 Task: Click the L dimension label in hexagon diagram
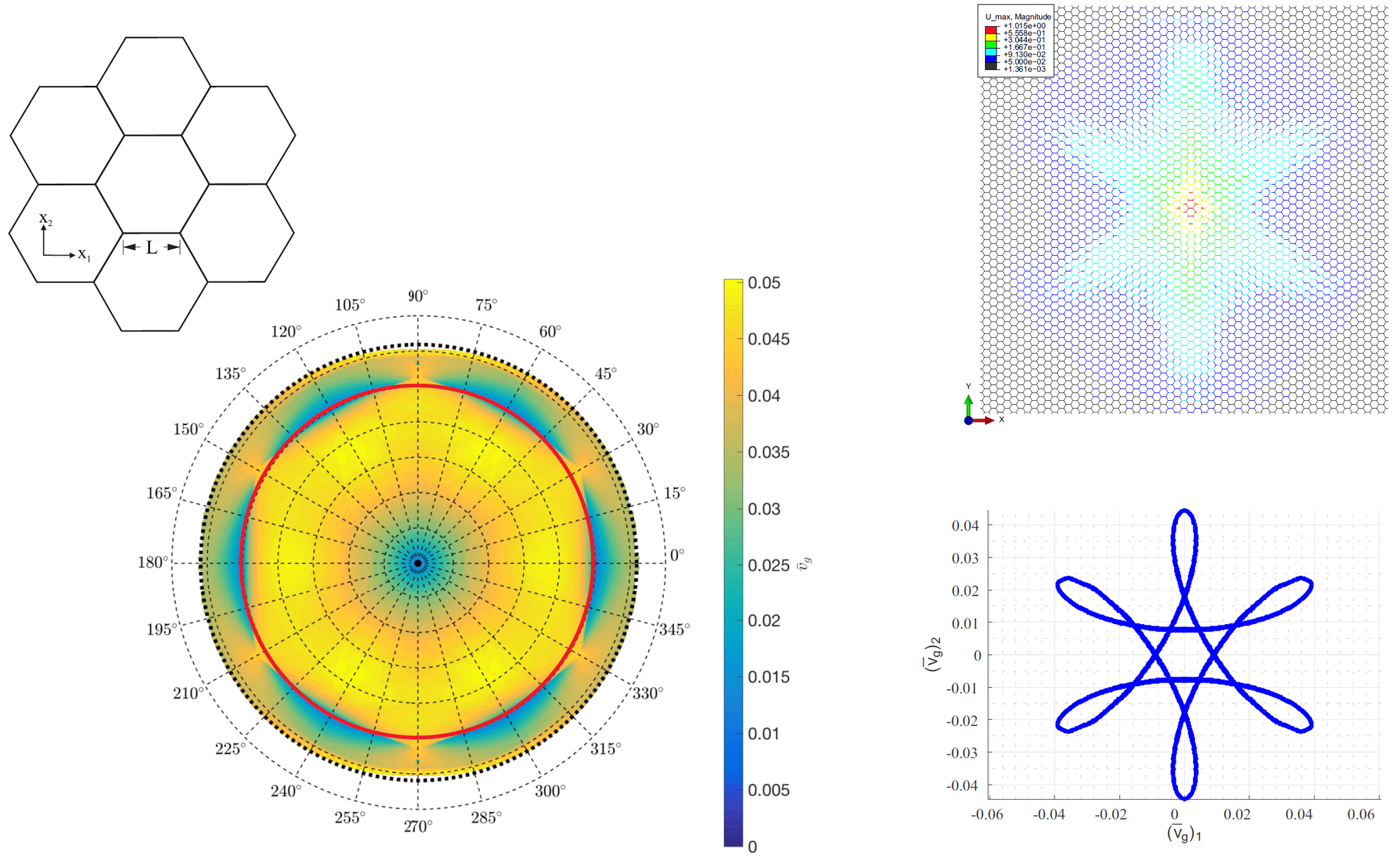[151, 248]
